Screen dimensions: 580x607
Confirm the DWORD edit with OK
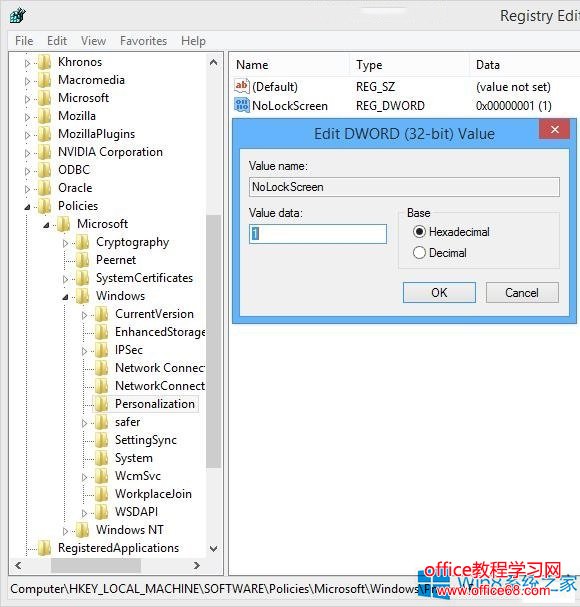pos(439,293)
